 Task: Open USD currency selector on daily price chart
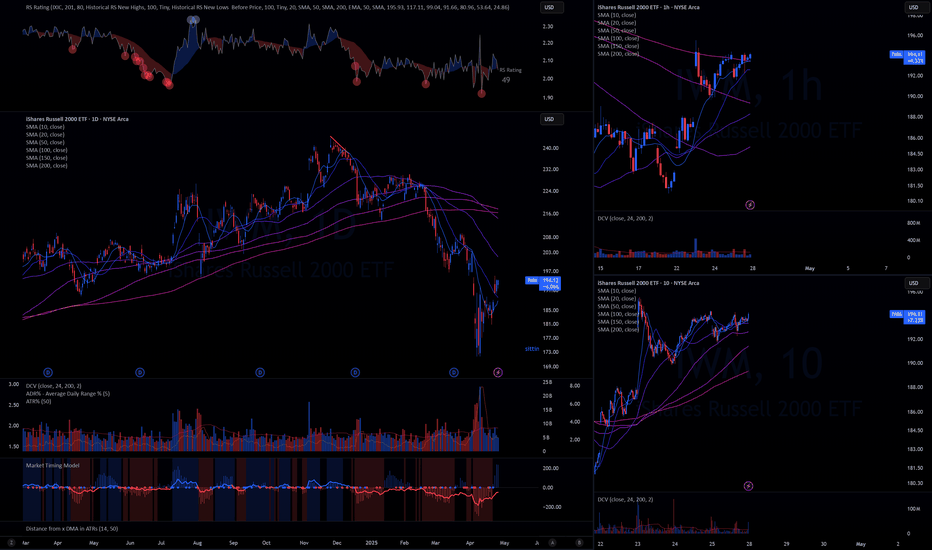tap(552, 119)
